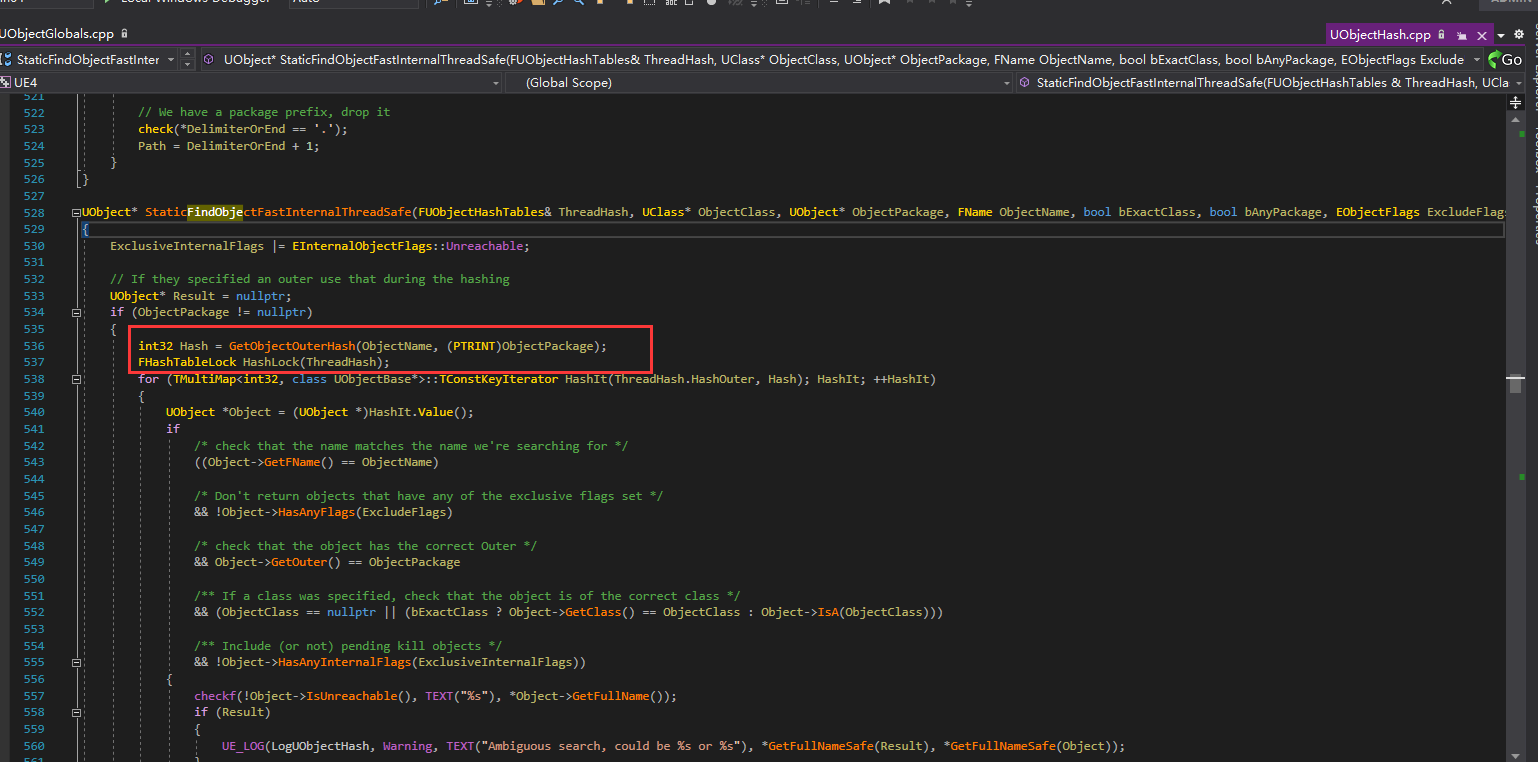The image size is (1538, 762).
Task: Click the project icon next to the UE4 dropdown
Action: pyautogui.click(x=8, y=82)
